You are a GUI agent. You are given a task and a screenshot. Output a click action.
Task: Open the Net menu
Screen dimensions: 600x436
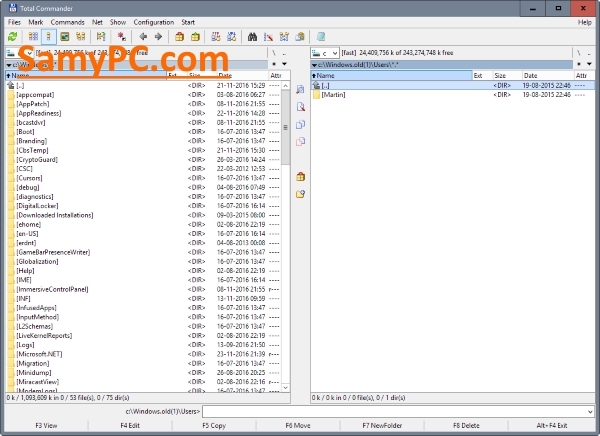click(x=97, y=22)
